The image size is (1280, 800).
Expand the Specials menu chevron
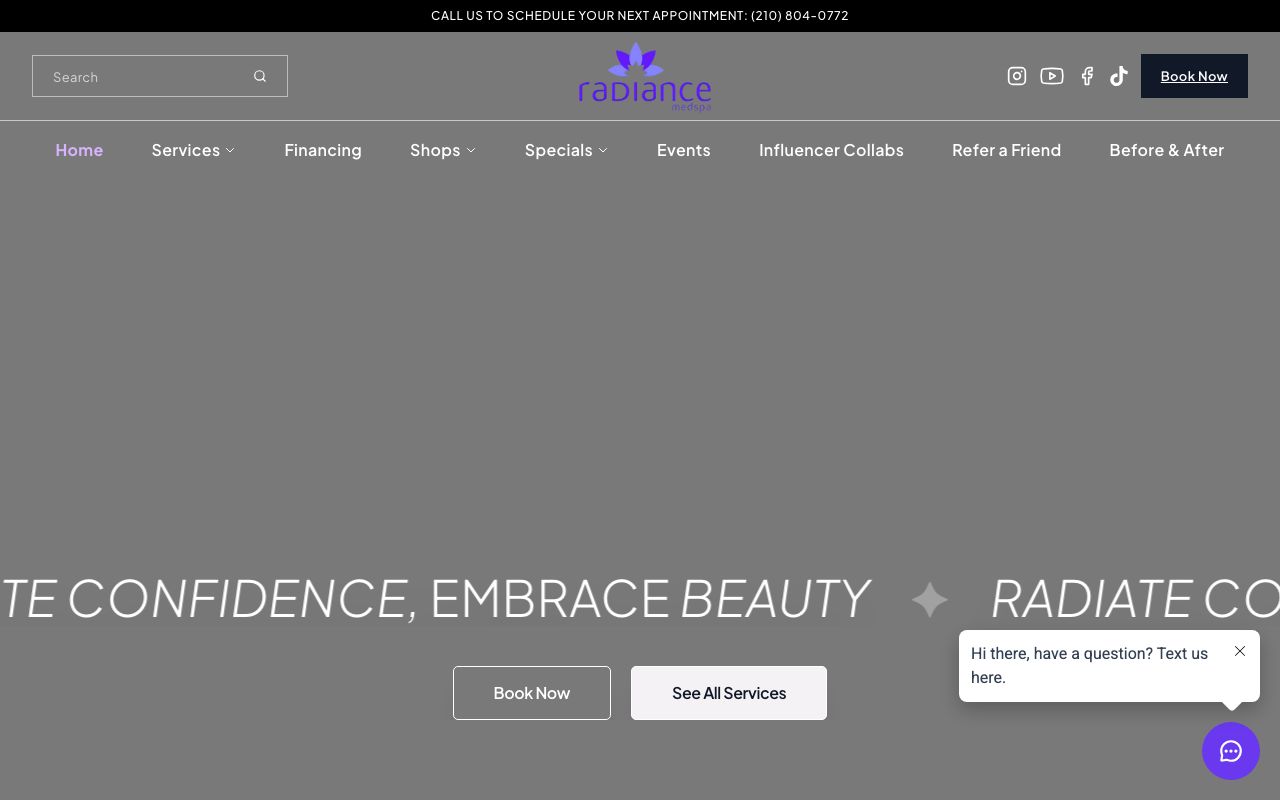pos(603,151)
